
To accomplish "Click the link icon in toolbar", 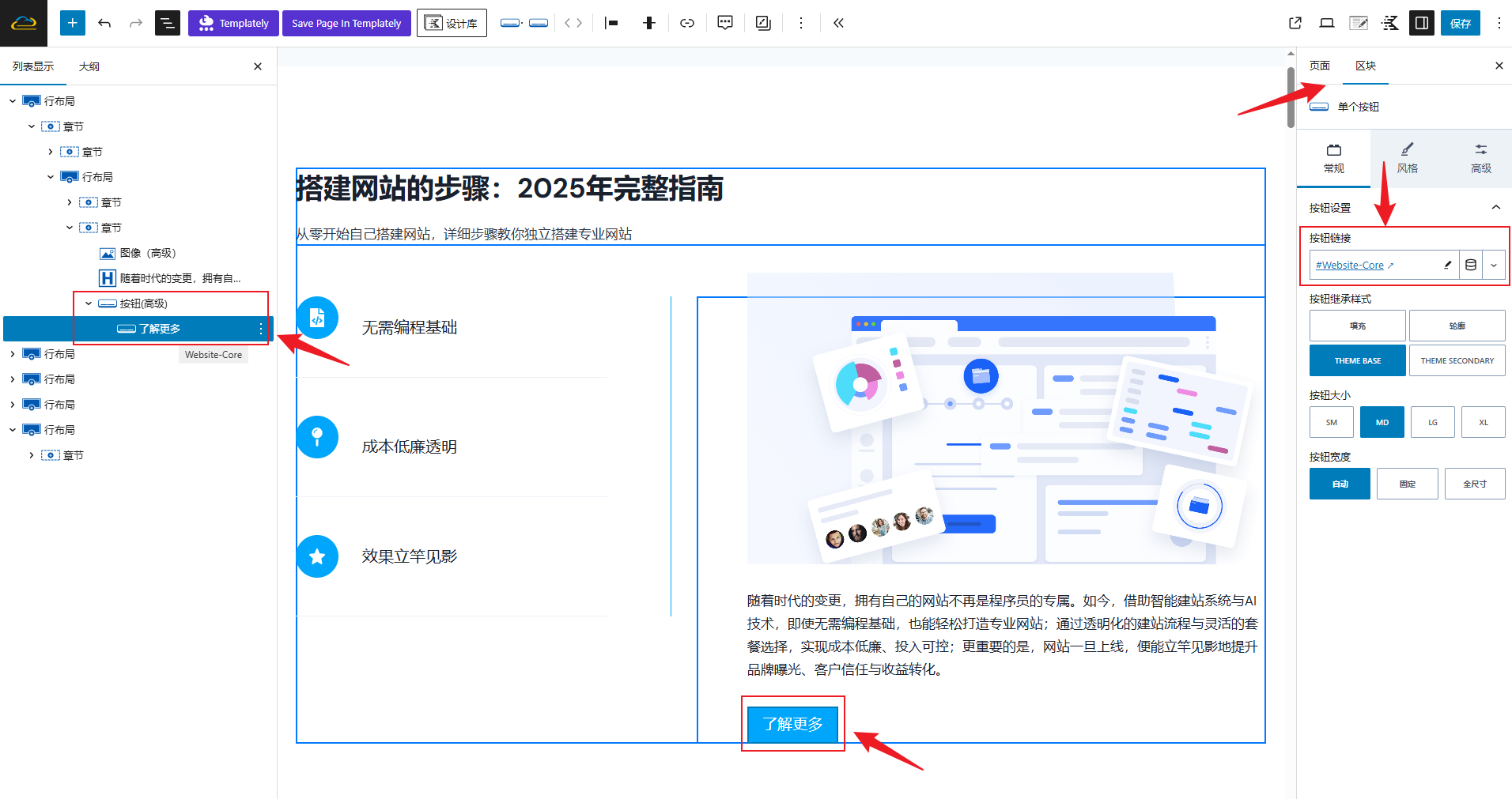I will pos(686,23).
